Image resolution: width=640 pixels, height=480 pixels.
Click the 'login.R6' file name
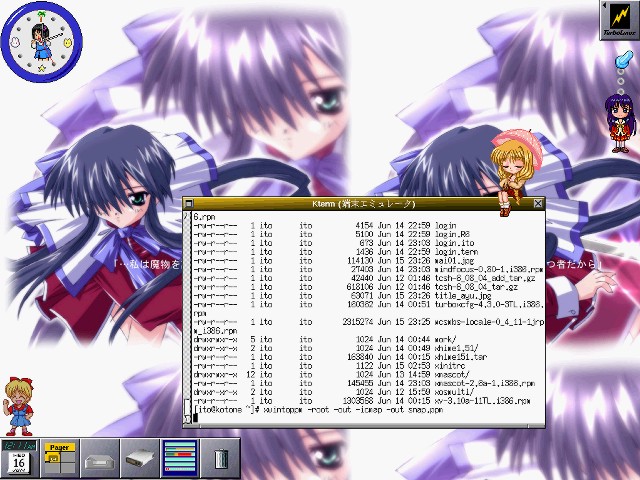453,234
